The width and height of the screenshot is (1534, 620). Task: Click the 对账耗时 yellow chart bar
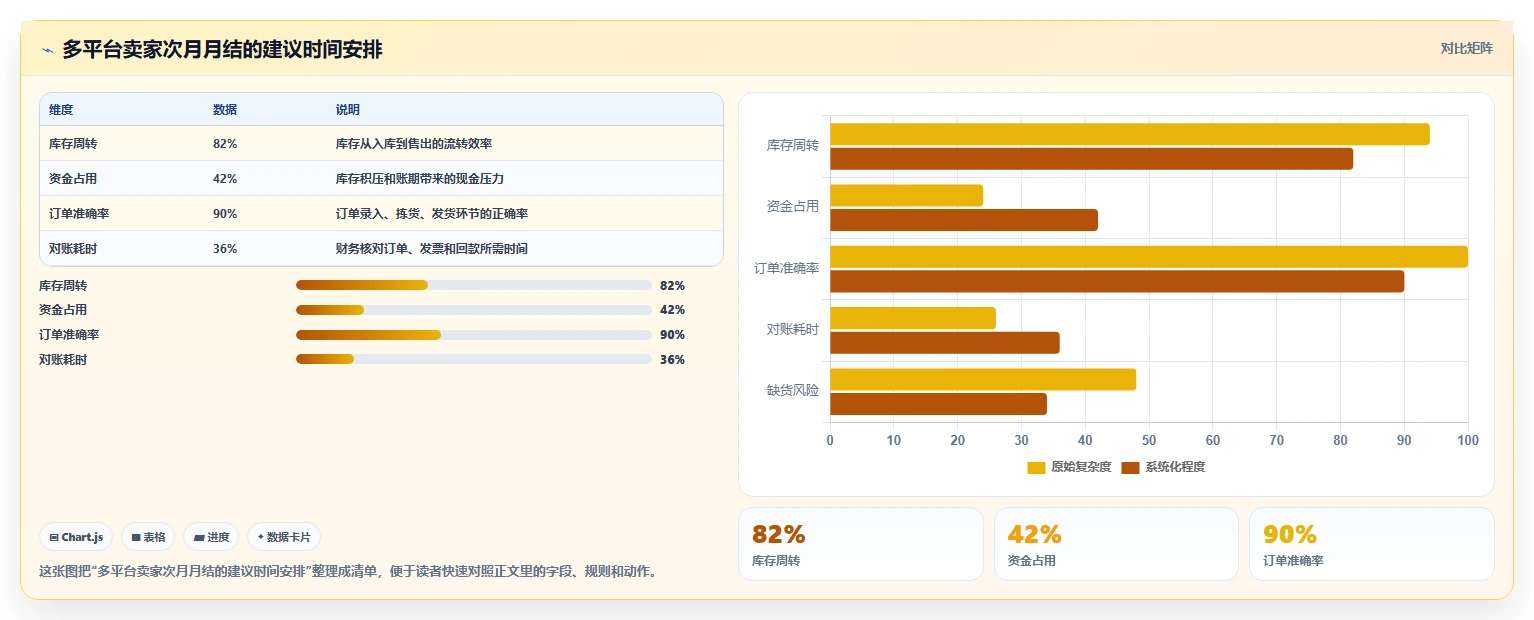[x=913, y=318]
